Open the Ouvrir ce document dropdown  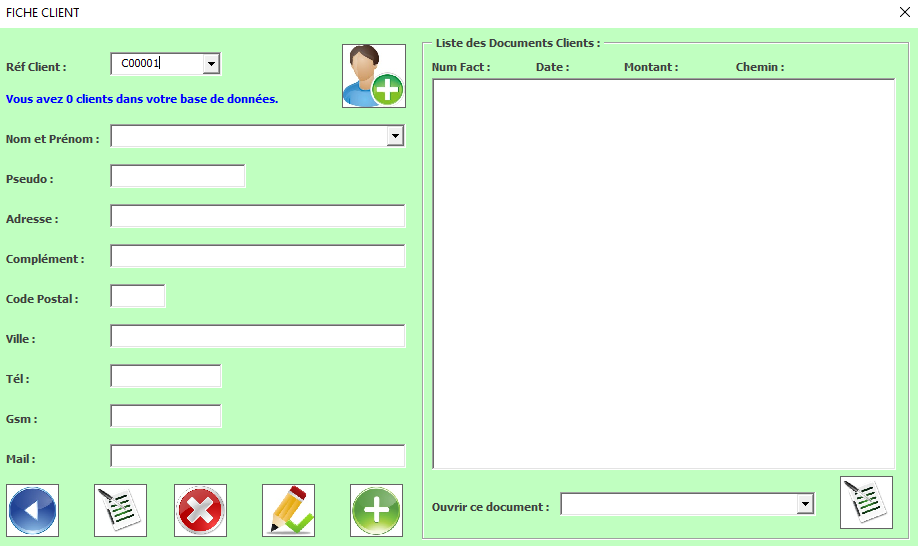[x=805, y=504]
